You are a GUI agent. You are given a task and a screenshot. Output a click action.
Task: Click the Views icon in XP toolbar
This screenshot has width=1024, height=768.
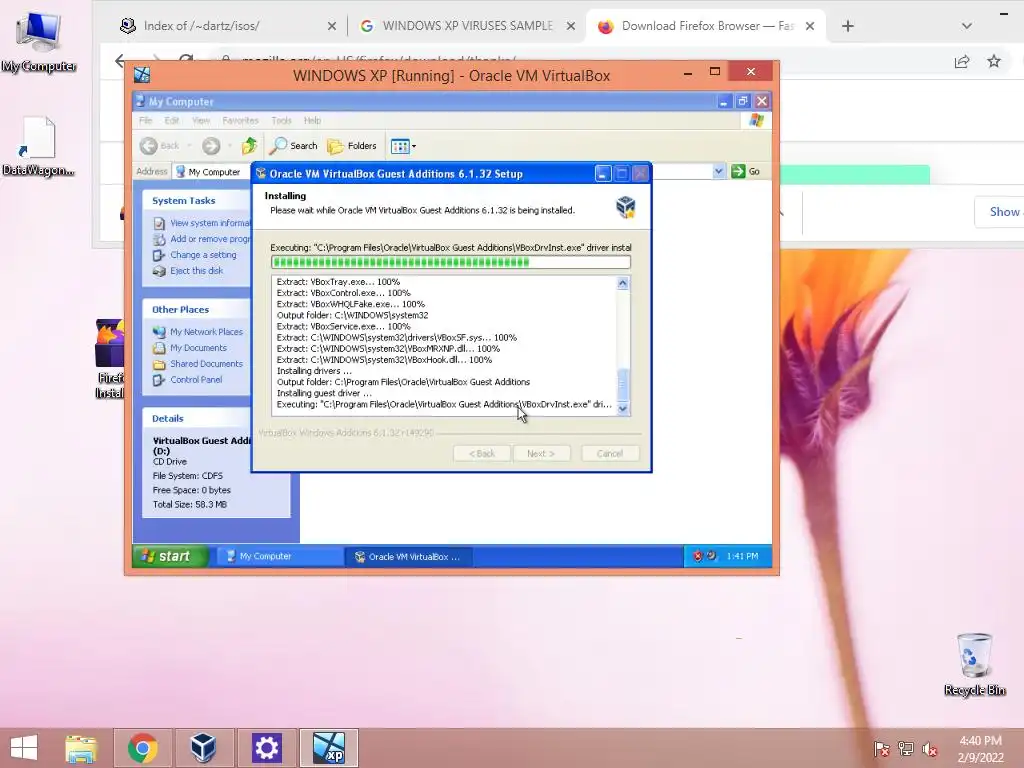[x=400, y=146]
